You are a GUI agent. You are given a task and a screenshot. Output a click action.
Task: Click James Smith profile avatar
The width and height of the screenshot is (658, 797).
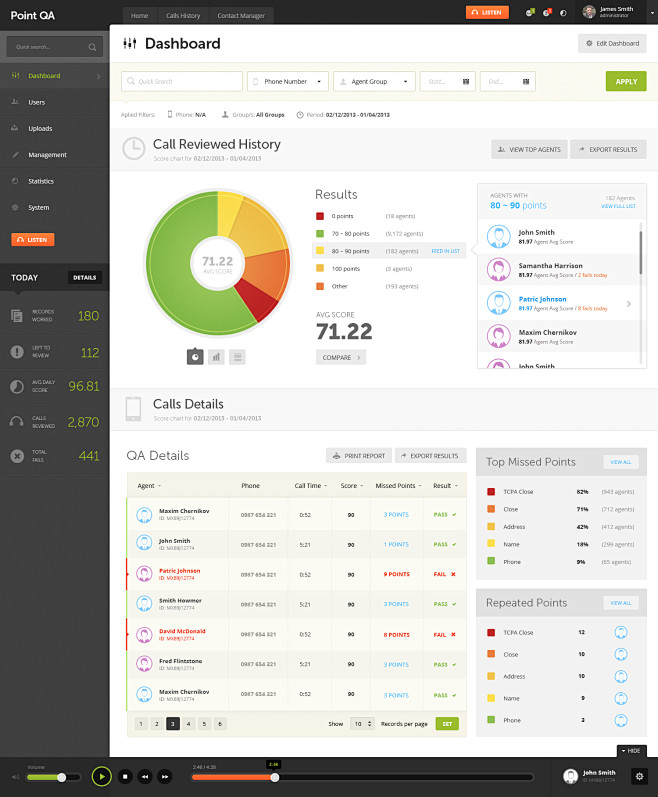[589, 12]
